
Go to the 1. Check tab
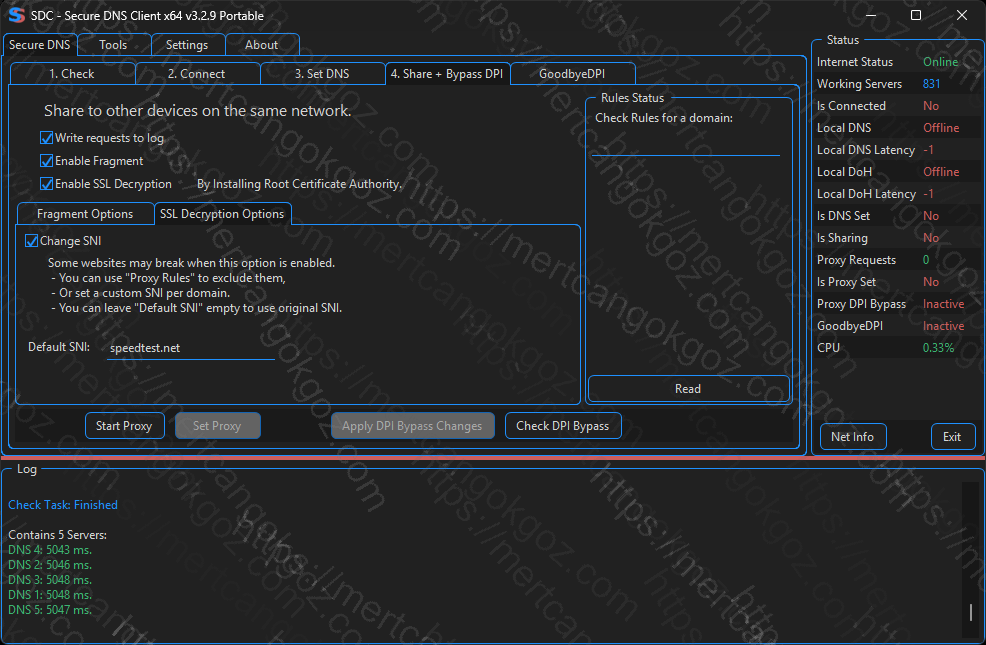tap(72, 74)
